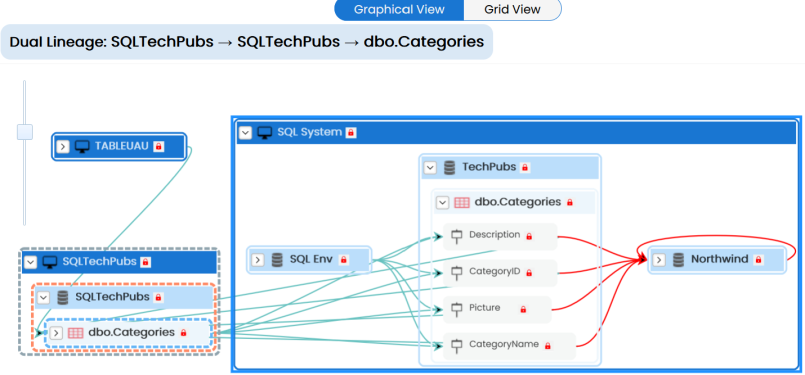The height and width of the screenshot is (375, 805).
Task: Collapse the TechPubs database node
Action: coord(430,167)
